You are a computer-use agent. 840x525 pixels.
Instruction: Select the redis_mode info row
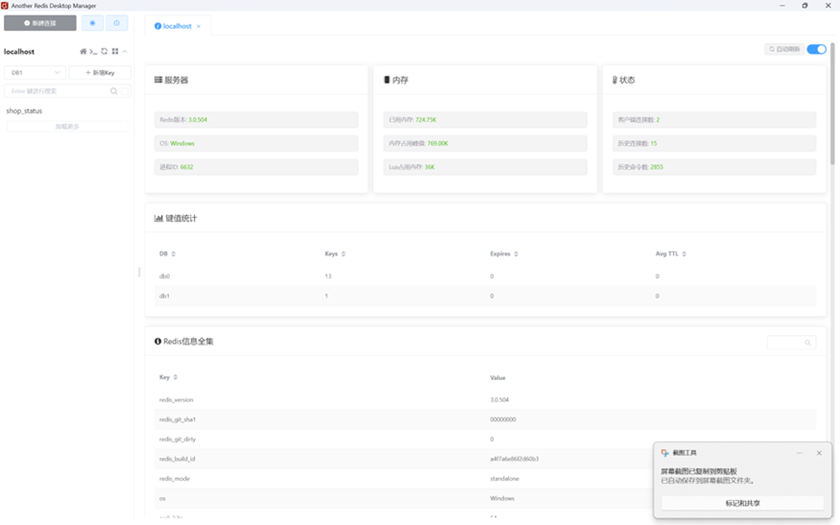[x=485, y=478]
